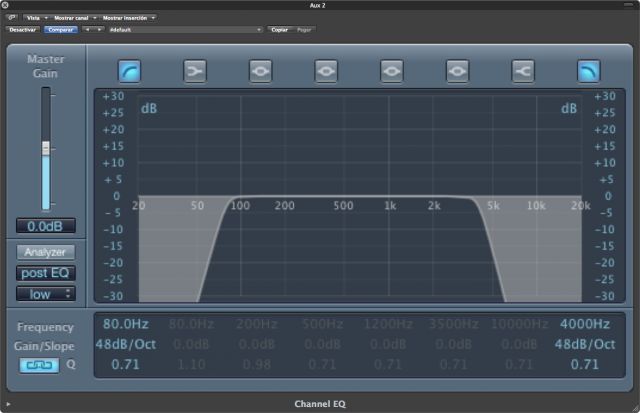
Task: Enable the high shelf band
Action: pos(523,70)
